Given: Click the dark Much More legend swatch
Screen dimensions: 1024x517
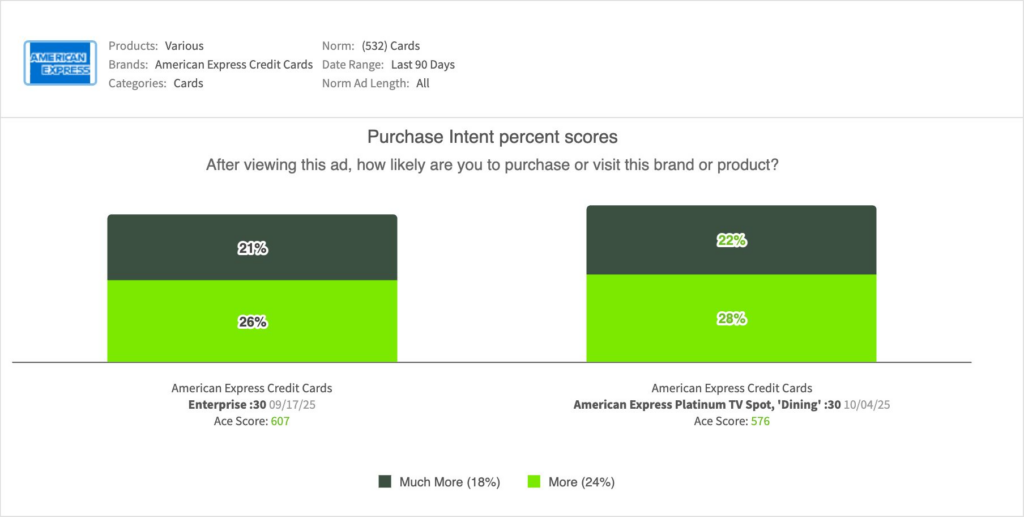Looking at the screenshot, I should pos(385,482).
